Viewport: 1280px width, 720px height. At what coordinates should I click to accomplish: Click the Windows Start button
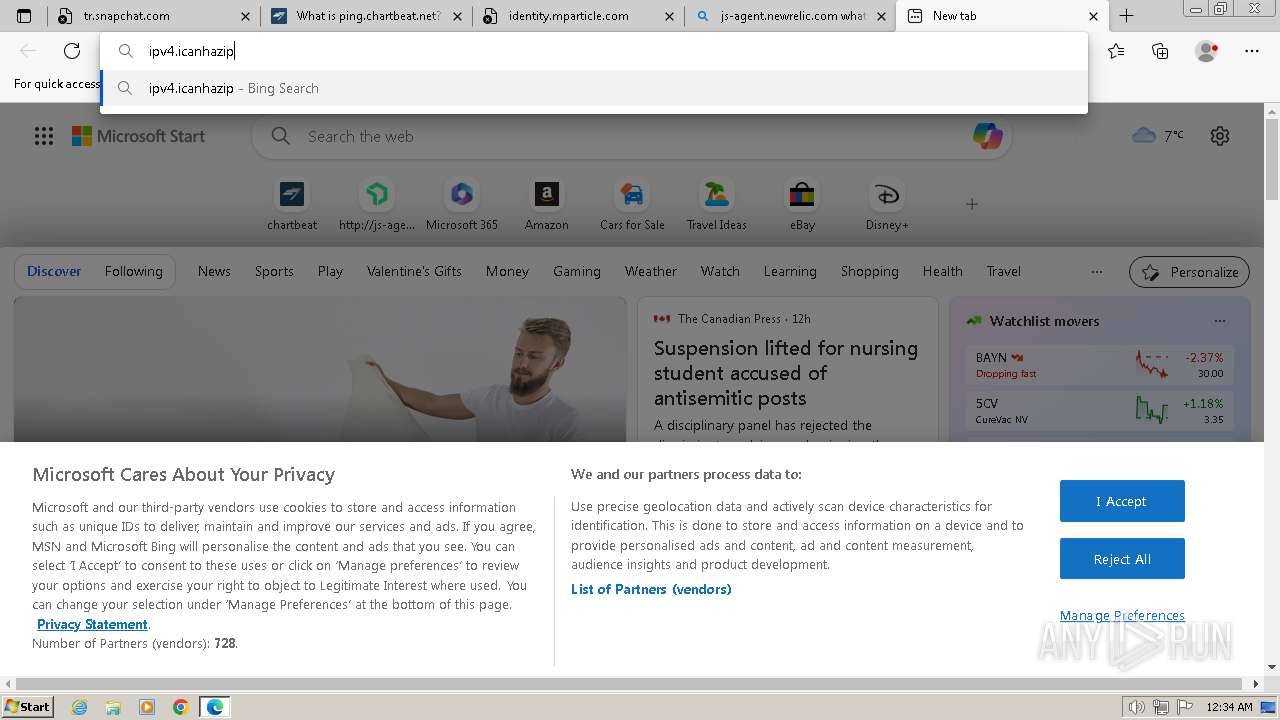(x=27, y=707)
